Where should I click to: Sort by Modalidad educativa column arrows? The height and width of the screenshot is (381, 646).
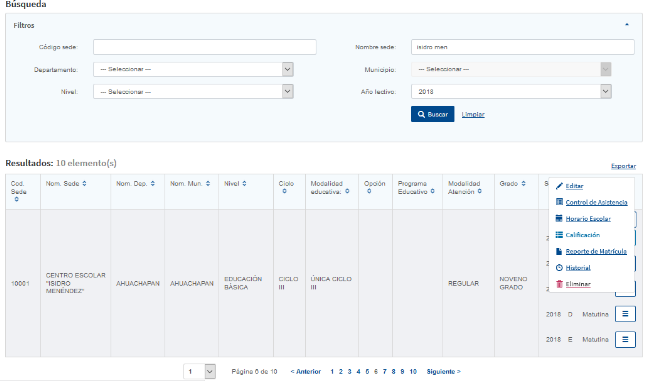347,192
